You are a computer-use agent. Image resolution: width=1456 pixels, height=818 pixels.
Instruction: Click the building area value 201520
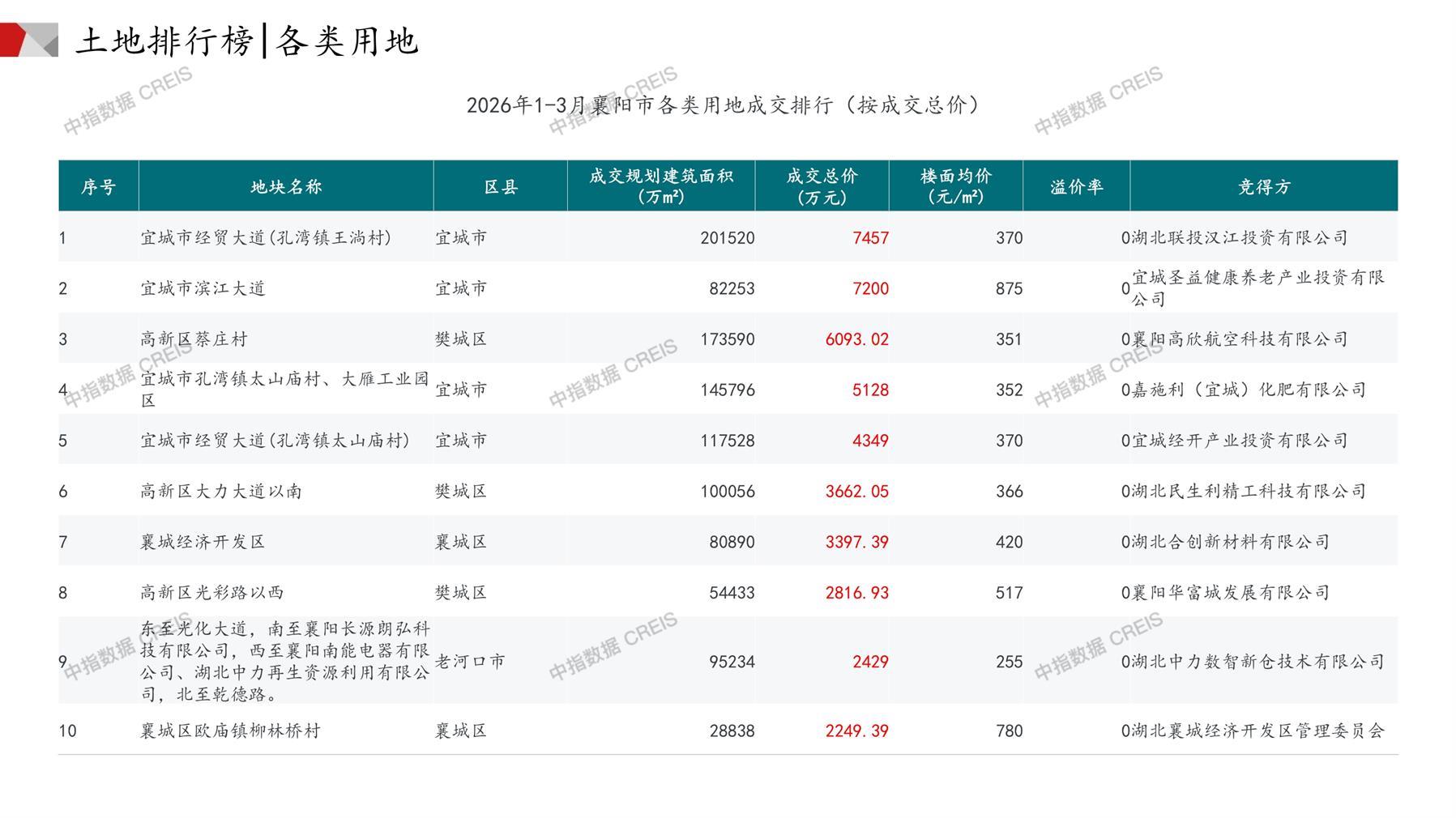pos(727,238)
